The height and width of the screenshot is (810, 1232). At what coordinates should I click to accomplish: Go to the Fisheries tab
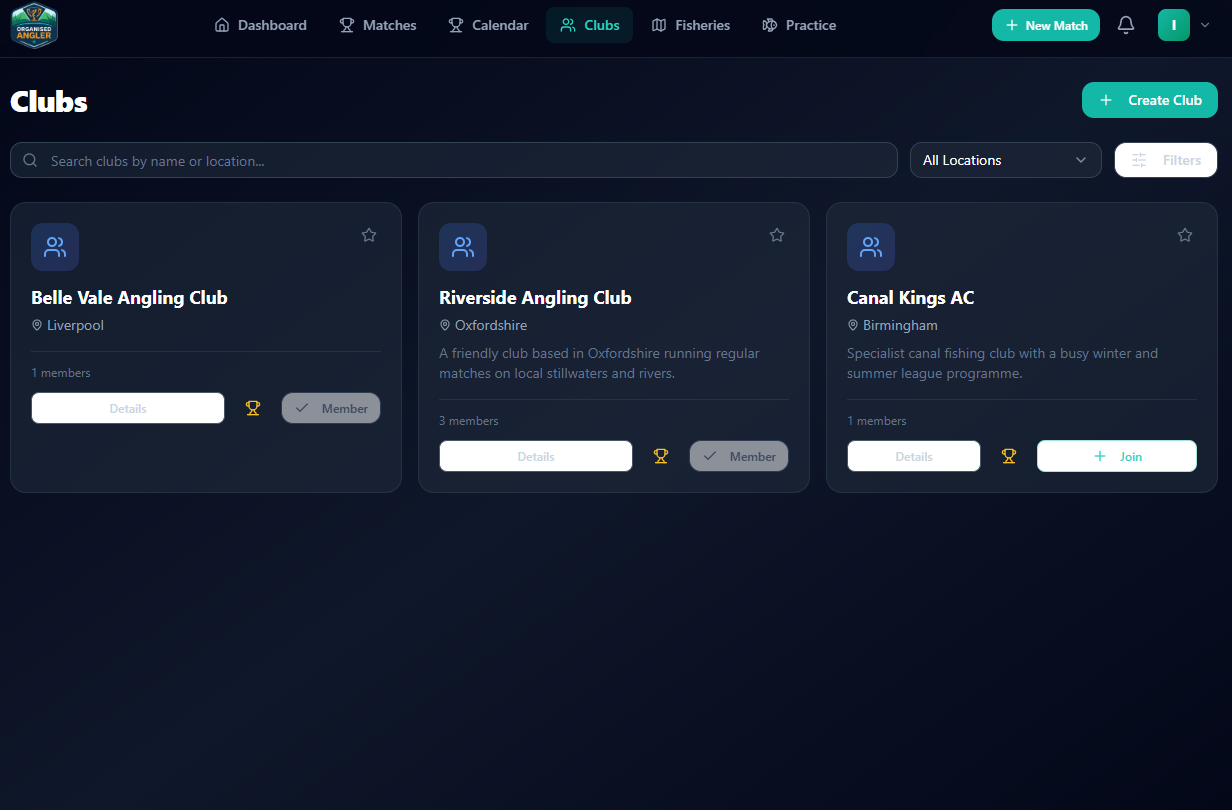coord(690,25)
